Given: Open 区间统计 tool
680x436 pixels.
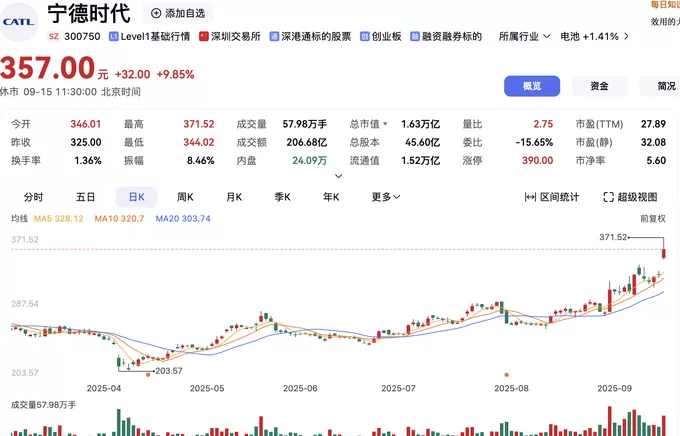Looking at the screenshot, I should [x=552, y=197].
